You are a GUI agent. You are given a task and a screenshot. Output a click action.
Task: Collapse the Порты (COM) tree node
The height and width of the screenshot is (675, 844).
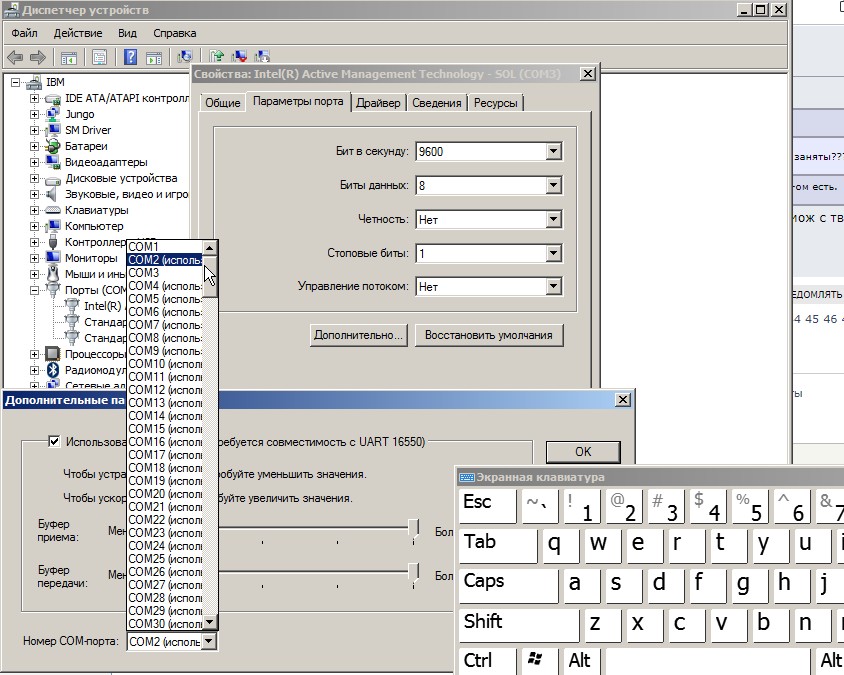(x=34, y=290)
